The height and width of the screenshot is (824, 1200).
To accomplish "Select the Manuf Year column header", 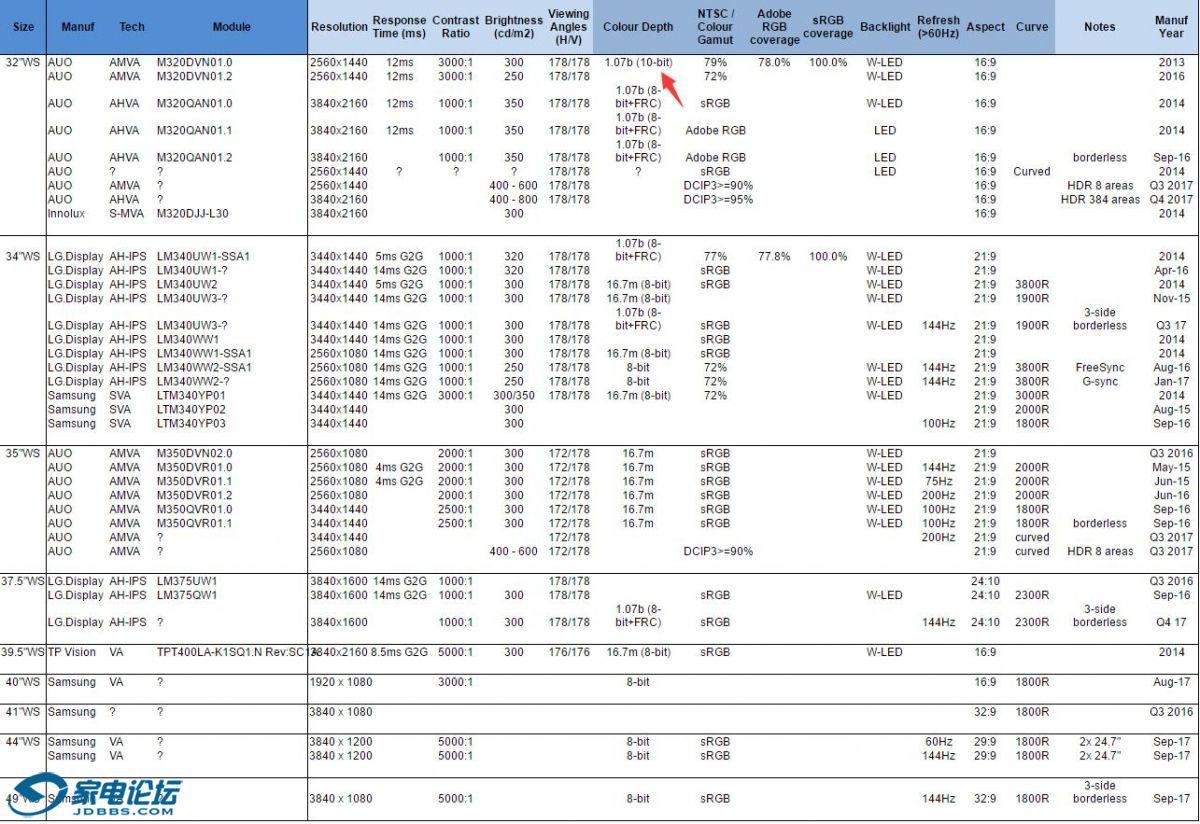I will [1171, 27].
